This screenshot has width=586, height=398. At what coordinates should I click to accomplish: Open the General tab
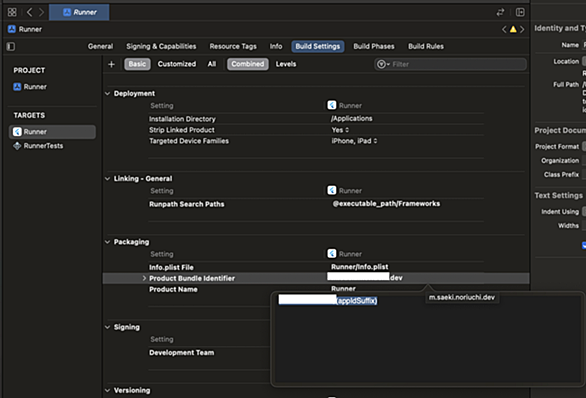(100, 46)
